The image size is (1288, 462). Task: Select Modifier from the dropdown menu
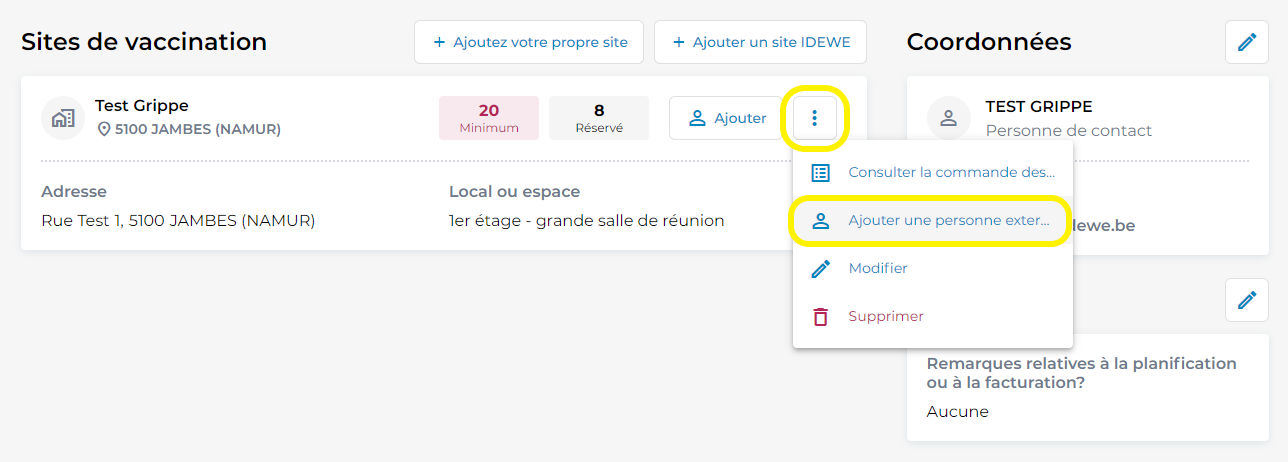point(933,268)
